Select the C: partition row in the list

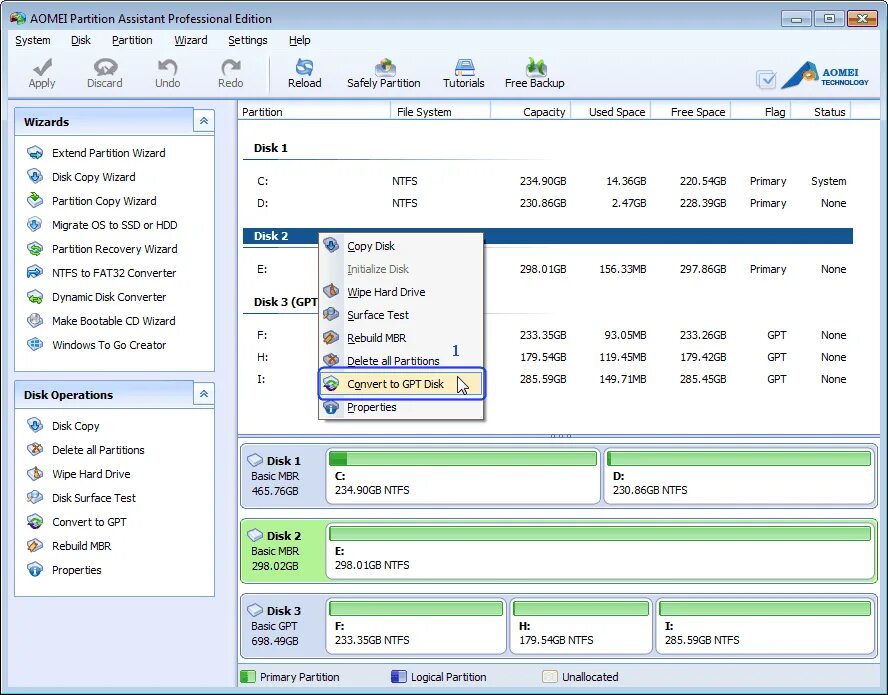click(548, 181)
